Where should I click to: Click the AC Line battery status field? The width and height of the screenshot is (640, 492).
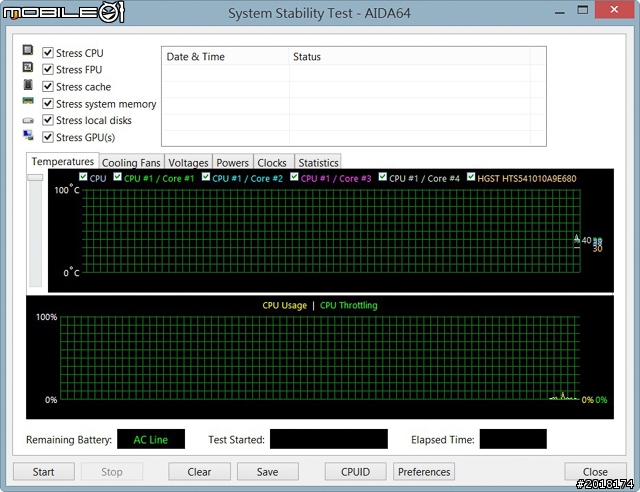coord(151,439)
